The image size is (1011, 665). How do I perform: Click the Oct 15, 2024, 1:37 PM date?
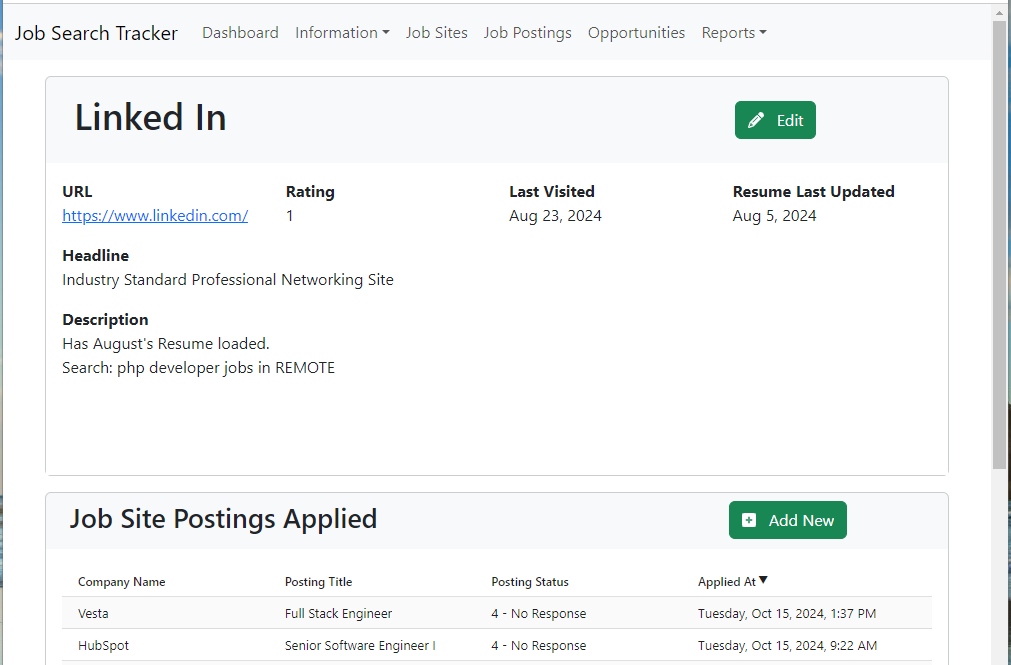[x=787, y=613]
